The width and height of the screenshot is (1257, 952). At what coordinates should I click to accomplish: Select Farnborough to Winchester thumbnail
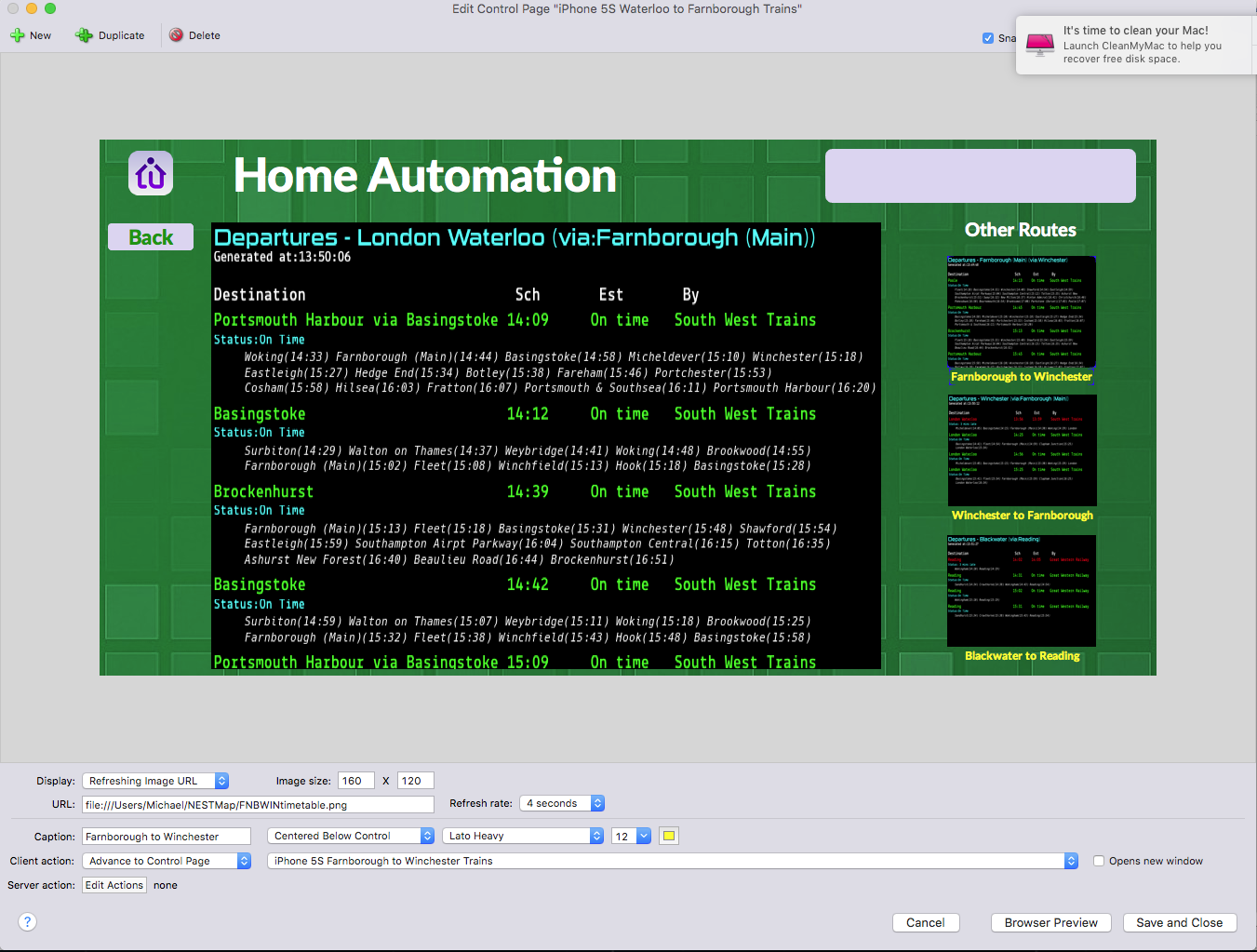pos(1022,312)
